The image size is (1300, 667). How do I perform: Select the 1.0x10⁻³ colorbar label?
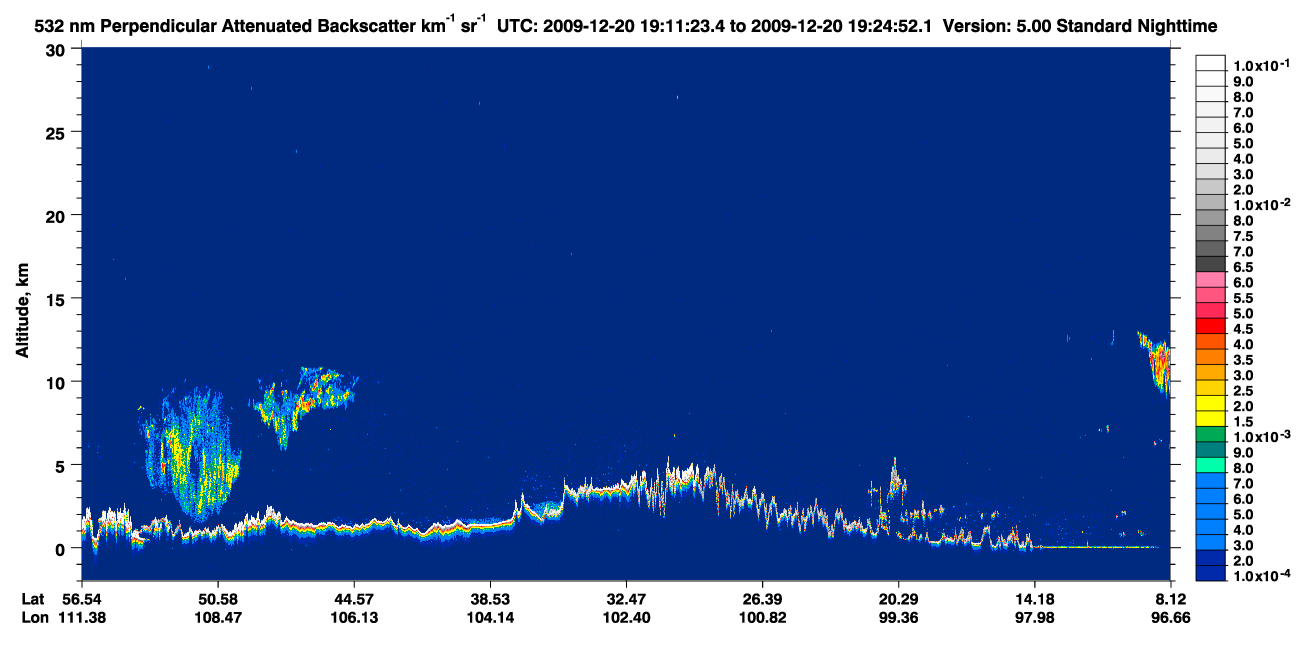click(1262, 437)
